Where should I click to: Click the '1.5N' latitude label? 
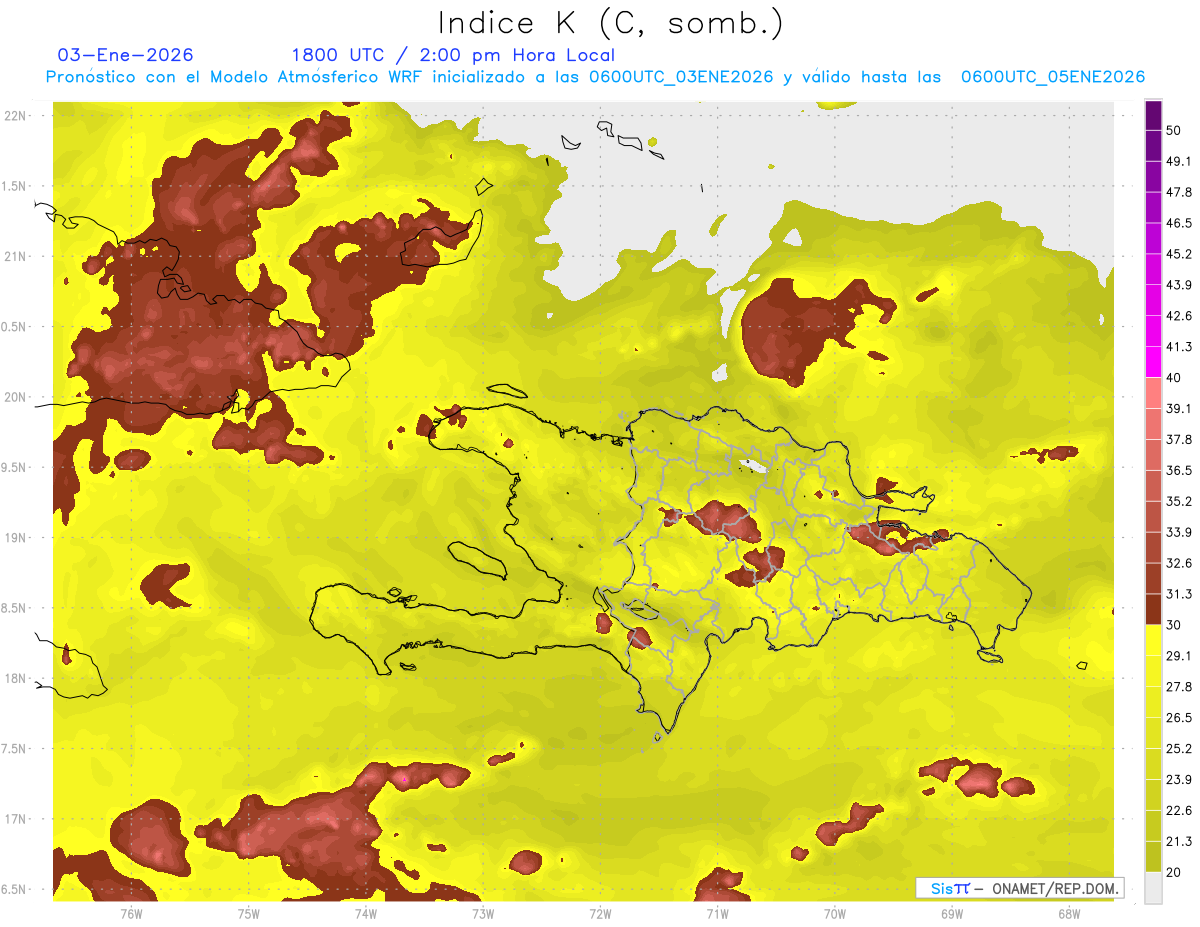(14, 186)
